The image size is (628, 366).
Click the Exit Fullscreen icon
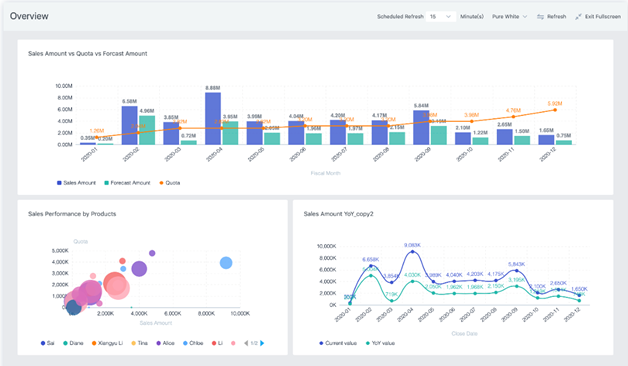tap(578, 16)
